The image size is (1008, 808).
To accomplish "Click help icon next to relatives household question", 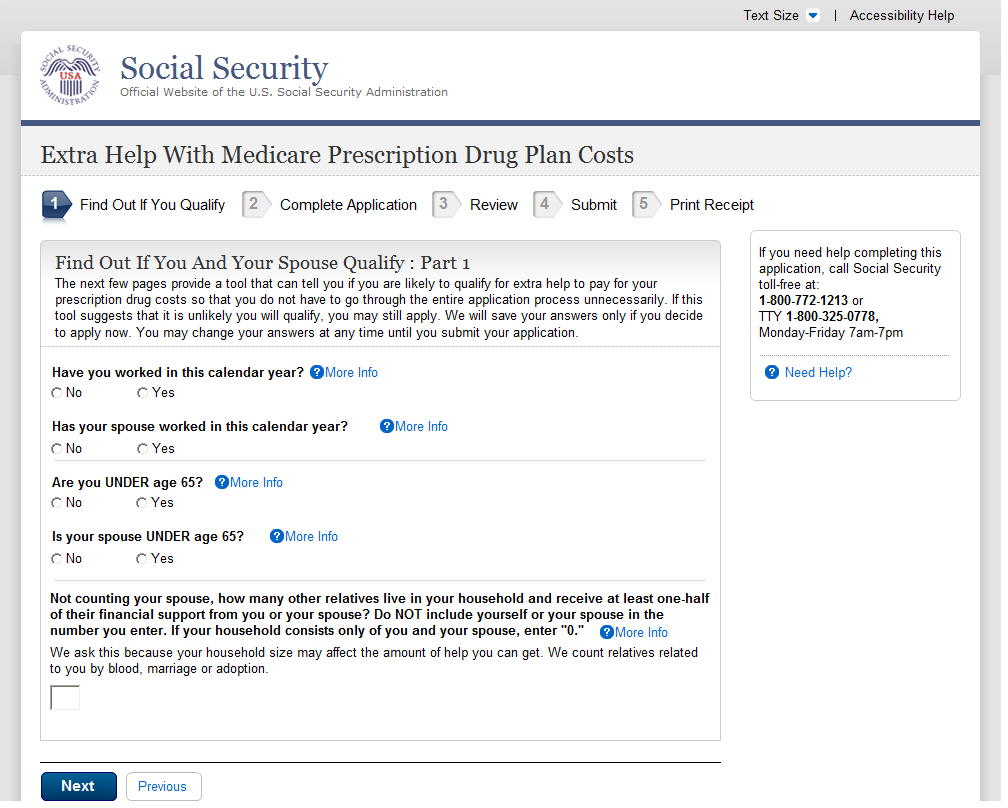I will [607, 632].
